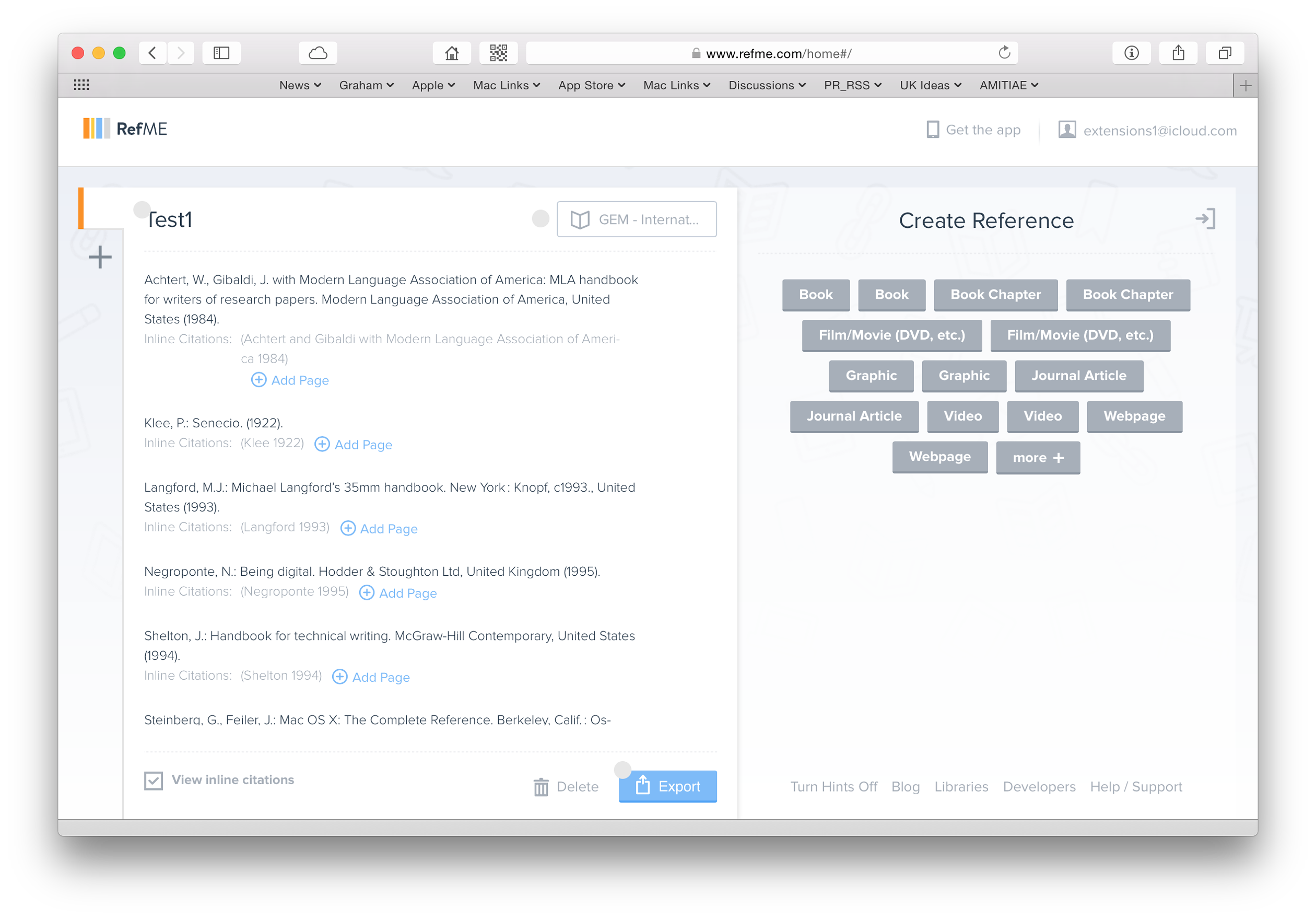Open the iCloud tabs cloud icon
Viewport: 1316px width, 919px height.
[318, 53]
